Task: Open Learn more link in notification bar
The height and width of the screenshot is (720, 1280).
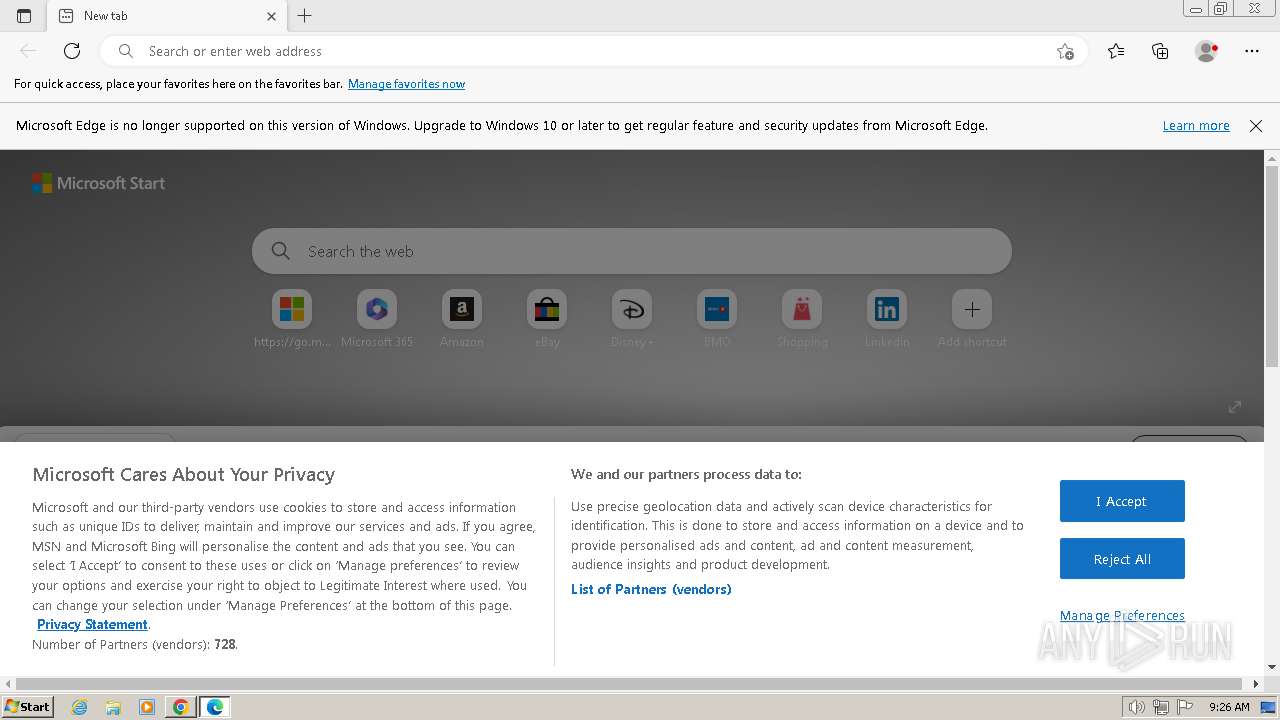Action: pyautogui.click(x=1196, y=126)
